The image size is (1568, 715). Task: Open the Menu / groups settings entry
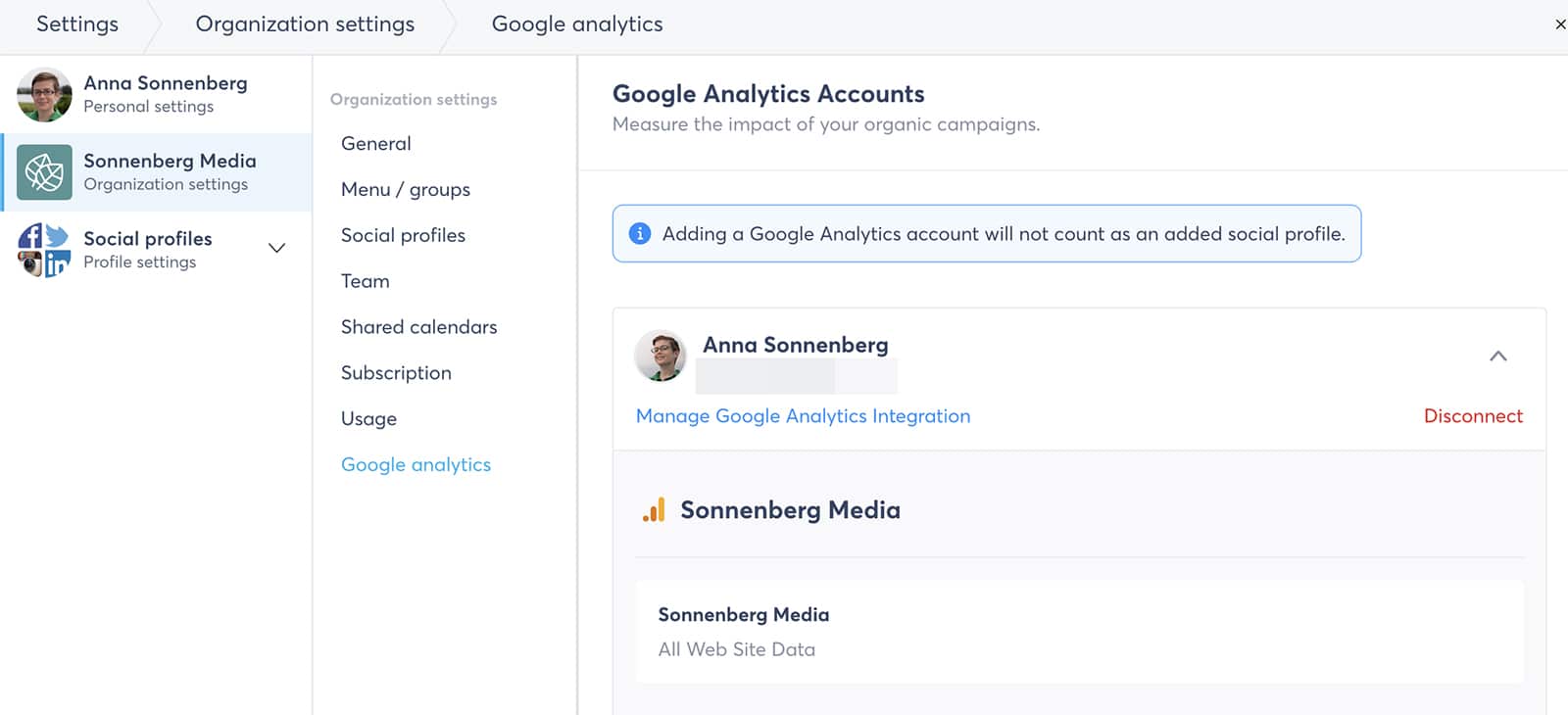tap(405, 189)
